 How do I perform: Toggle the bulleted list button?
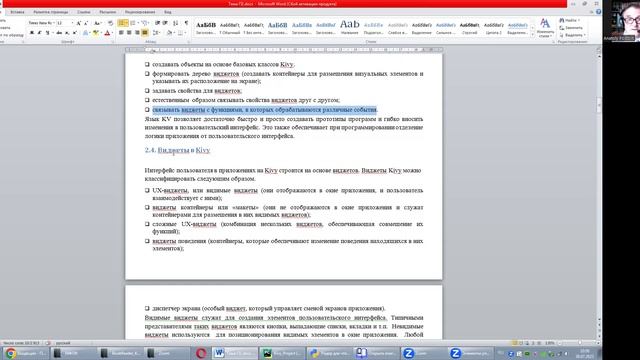(122, 23)
